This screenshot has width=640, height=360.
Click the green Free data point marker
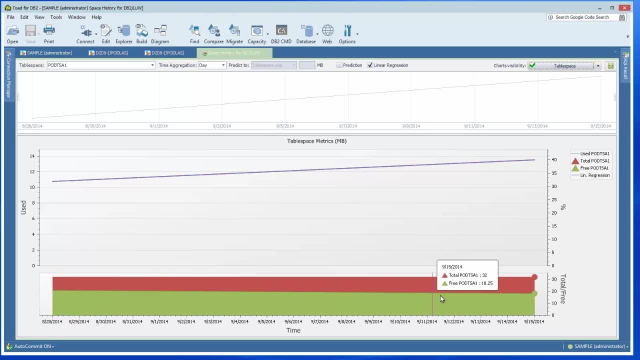pyautogui.click(x=534, y=293)
